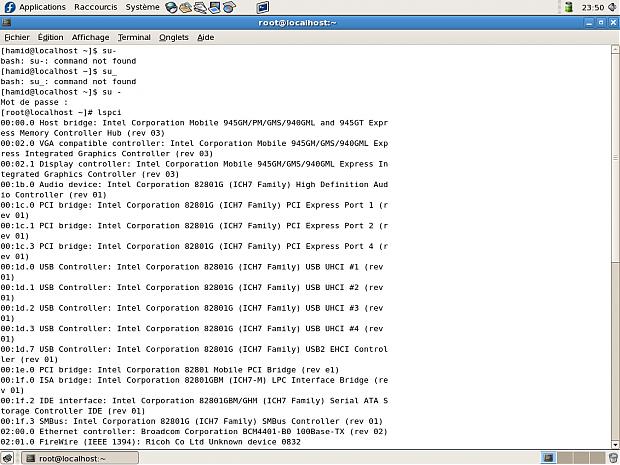The height and width of the screenshot is (465, 620).
Task: Open the trash icon in bottom panel
Action: pos(613,458)
